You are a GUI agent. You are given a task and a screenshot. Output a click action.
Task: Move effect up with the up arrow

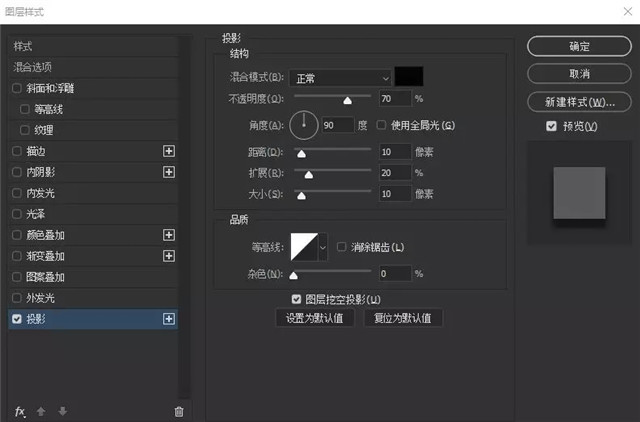[41, 411]
